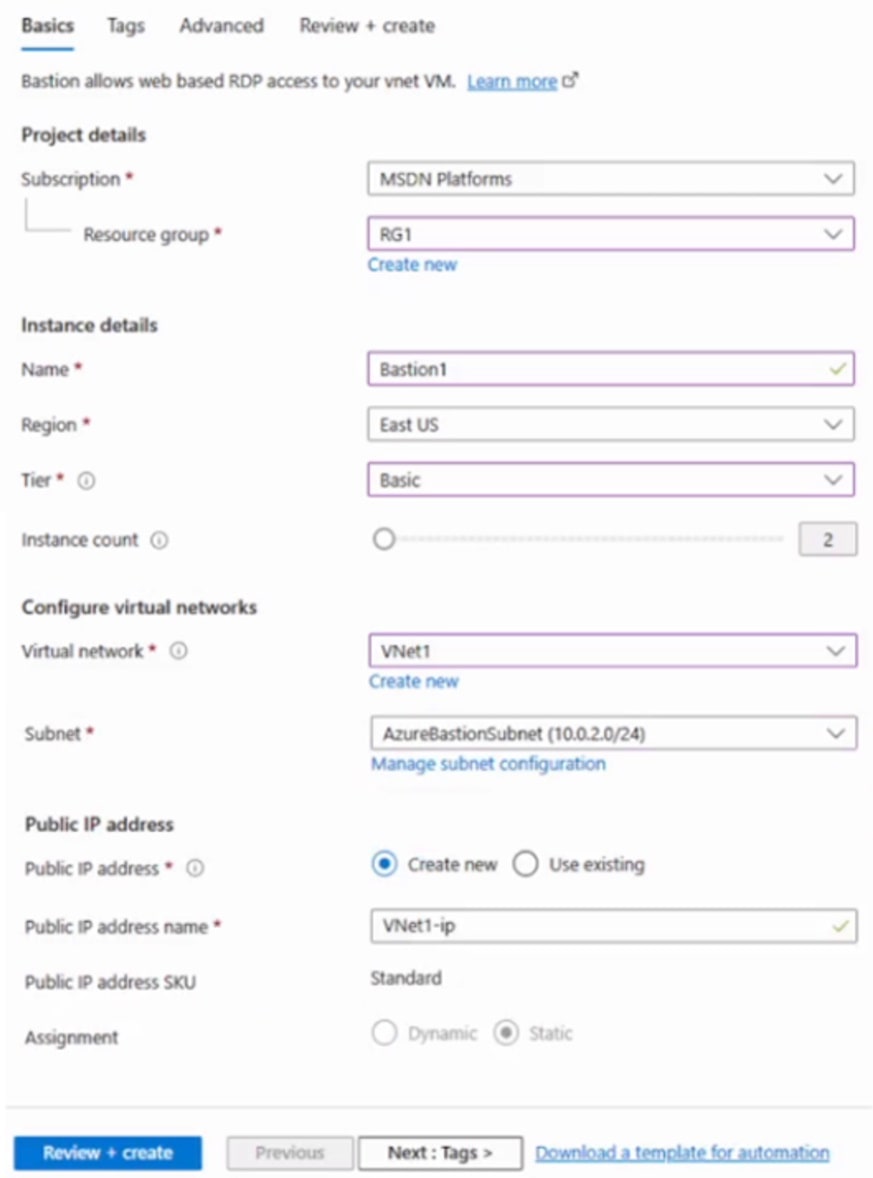873x1178 pixels.
Task: Open the Advanced tab
Action: 220,26
